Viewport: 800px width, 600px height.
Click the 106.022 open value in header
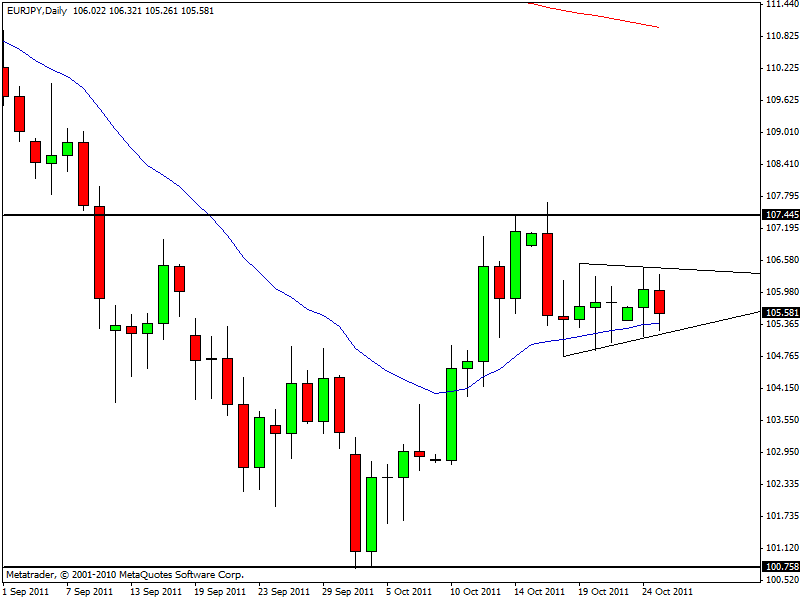(90, 10)
